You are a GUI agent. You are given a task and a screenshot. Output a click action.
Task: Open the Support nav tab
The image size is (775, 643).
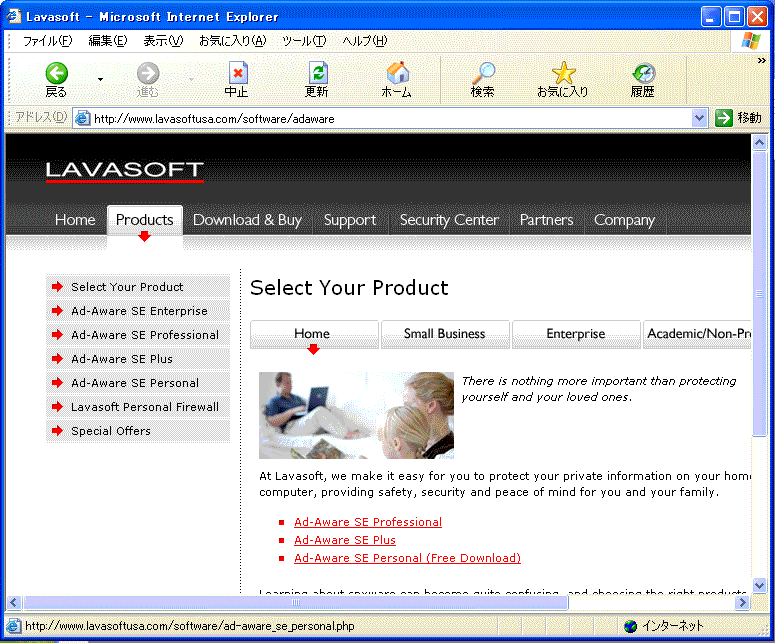[x=350, y=219]
